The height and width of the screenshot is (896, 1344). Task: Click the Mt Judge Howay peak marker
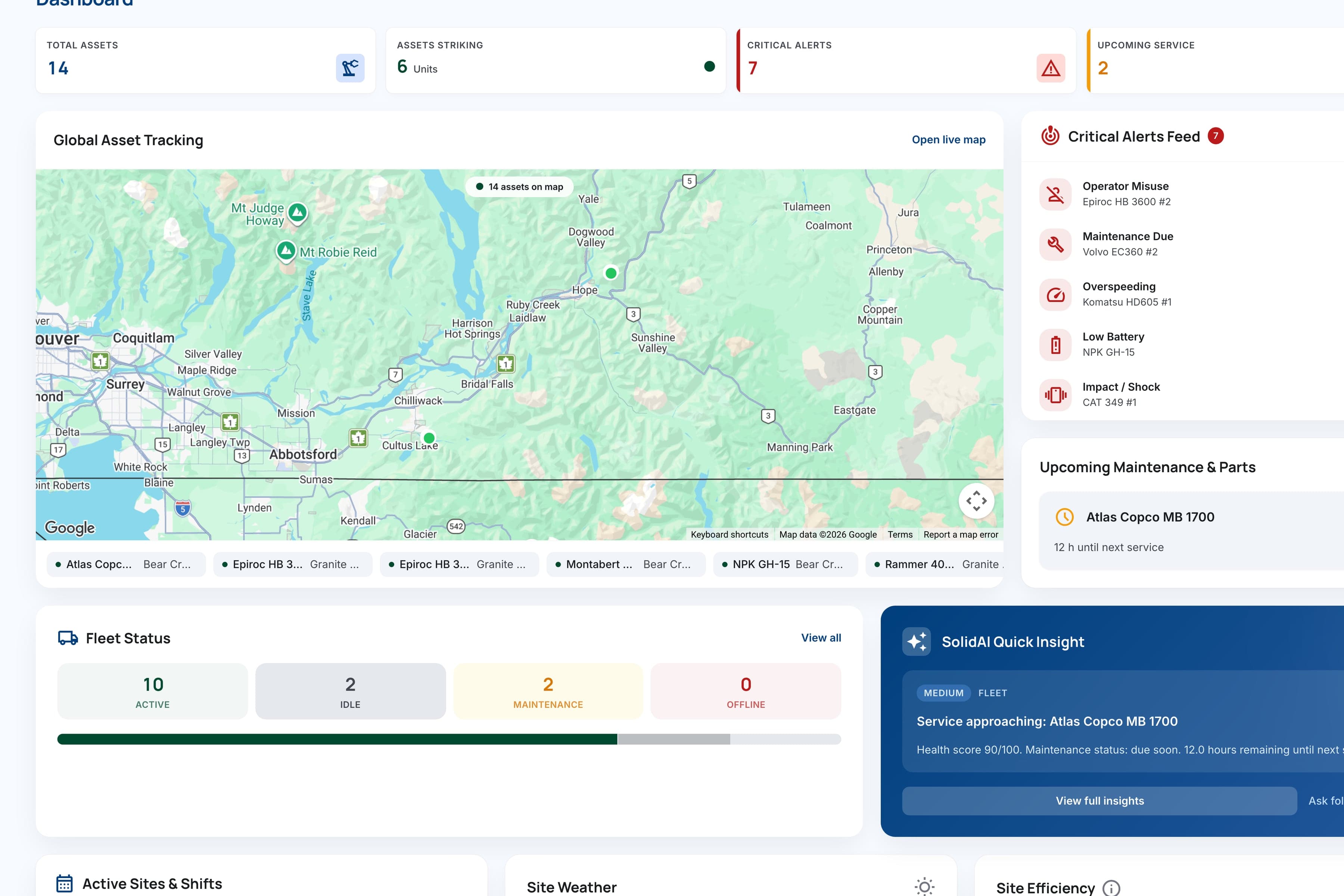(297, 214)
